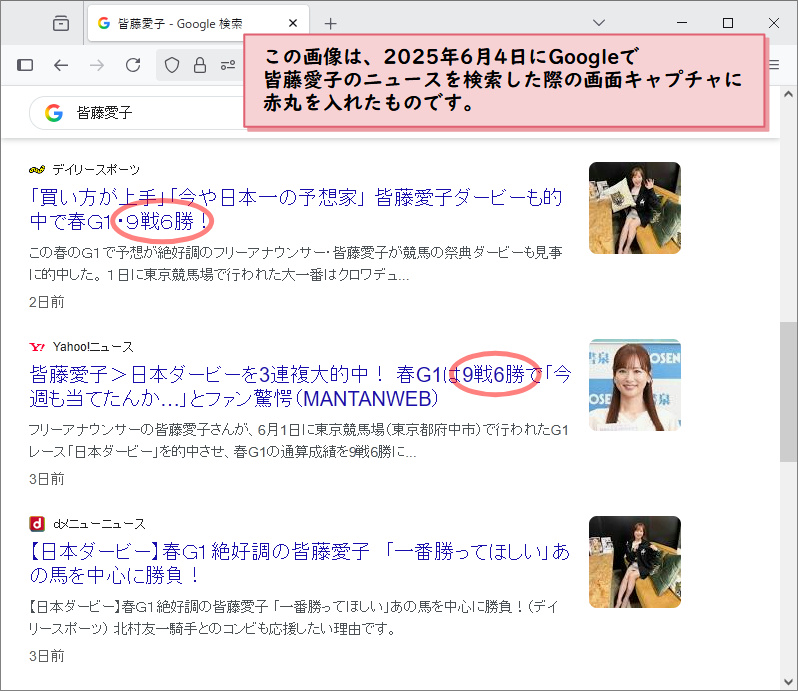Viewport: 798px width, 691px height.
Task: Click the scrollbar down arrow
Action: (x=788, y=682)
